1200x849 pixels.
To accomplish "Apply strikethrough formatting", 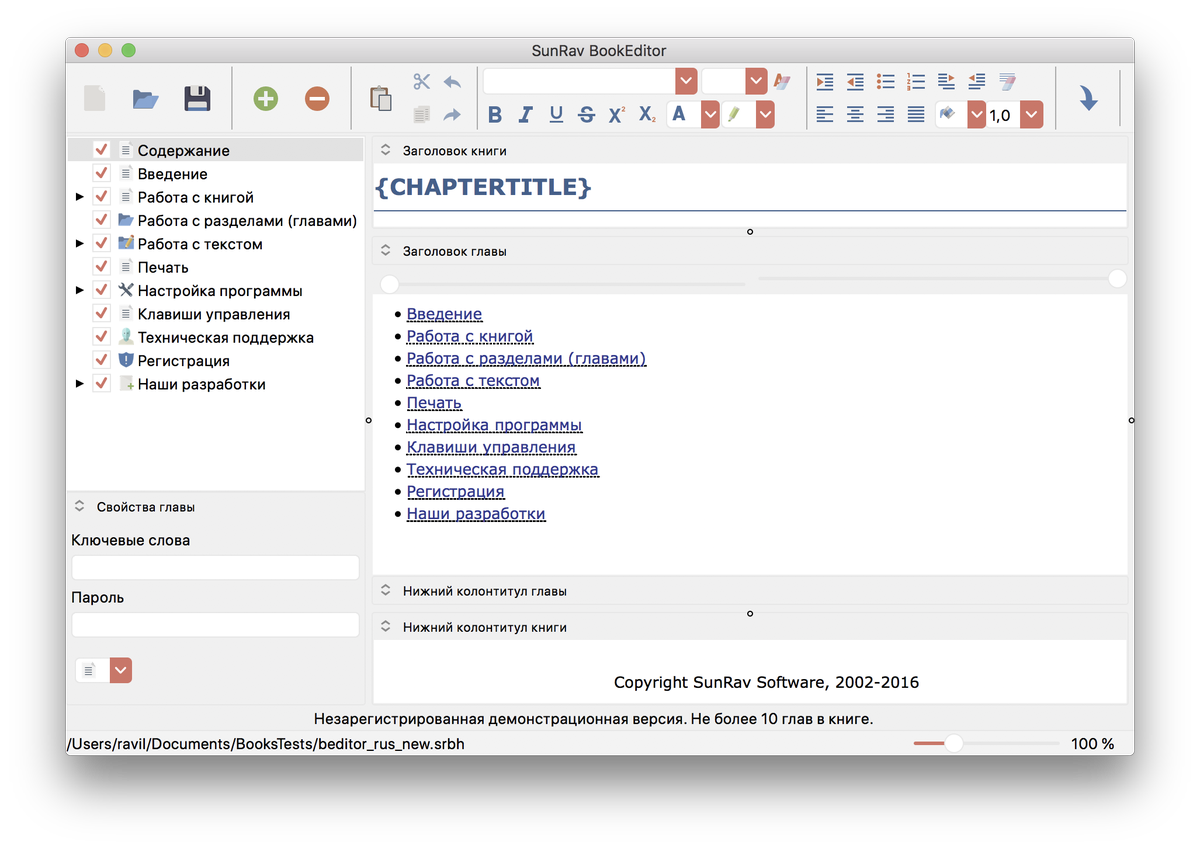I will pyautogui.click(x=586, y=114).
